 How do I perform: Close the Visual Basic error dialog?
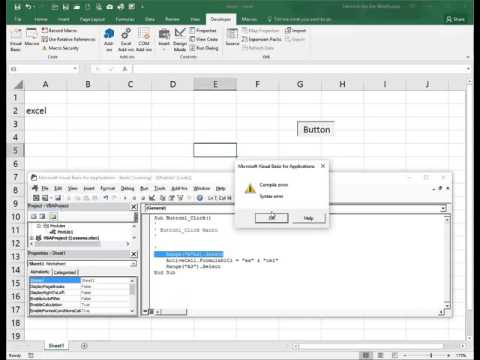323,166
